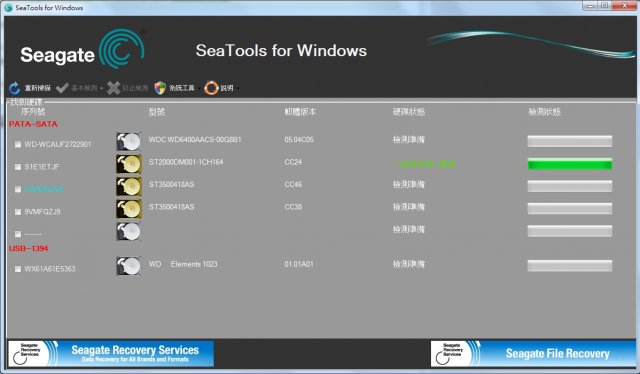Click the grey X abort-test icon

pyautogui.click(x=113, y=88)
